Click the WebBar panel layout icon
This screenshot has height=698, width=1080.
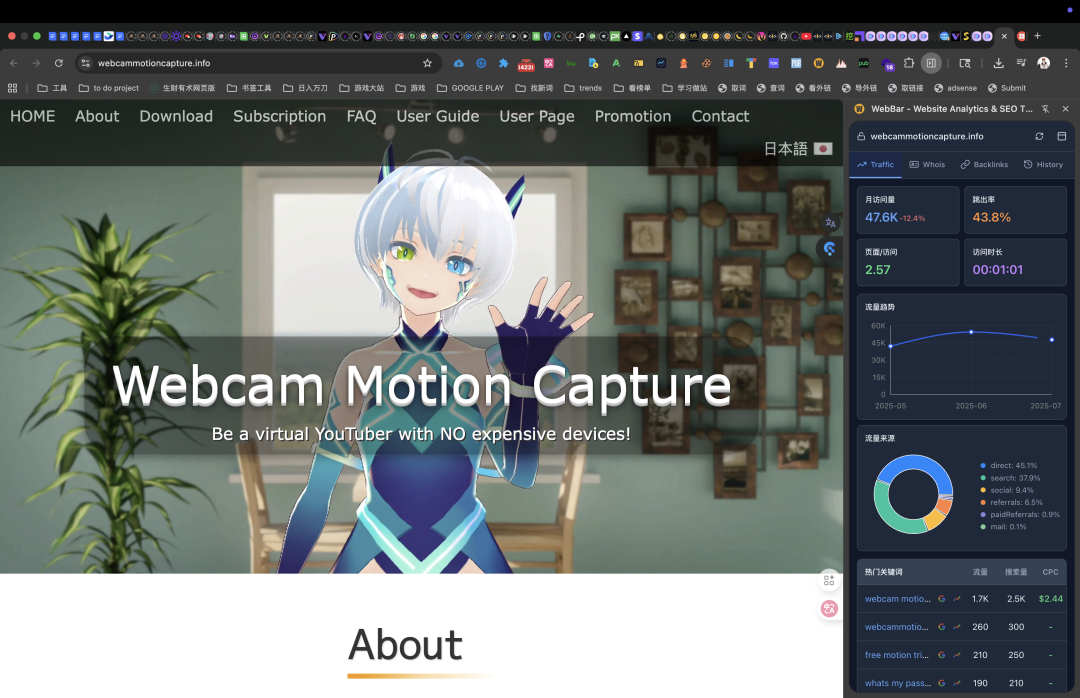tap(1061, 136)
